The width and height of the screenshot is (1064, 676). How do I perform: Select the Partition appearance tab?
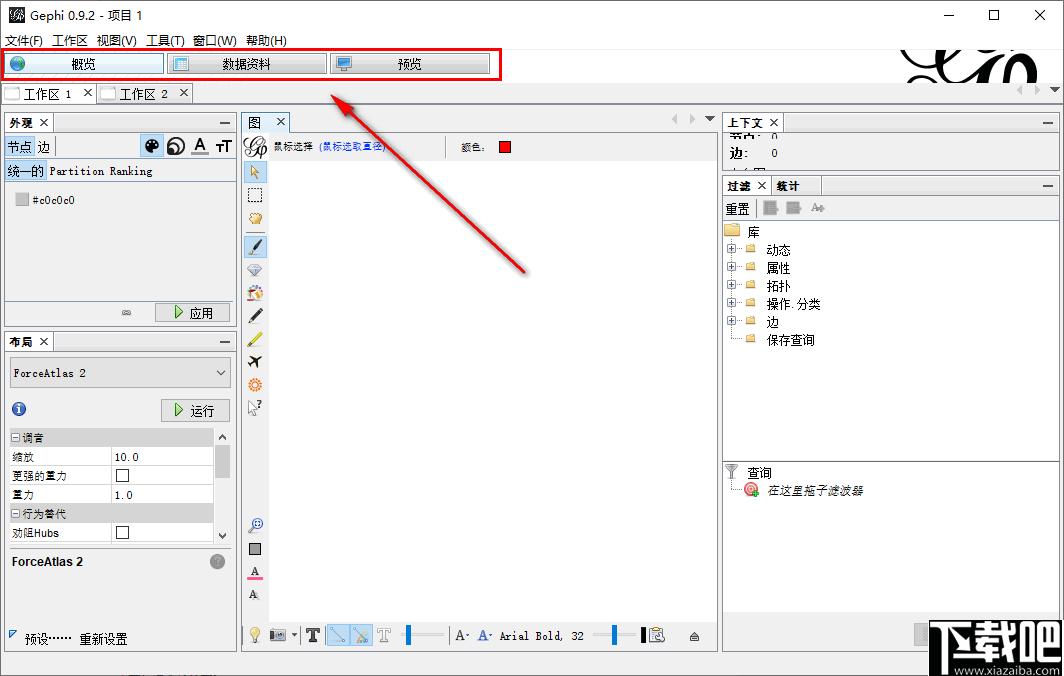pos(77,171)
